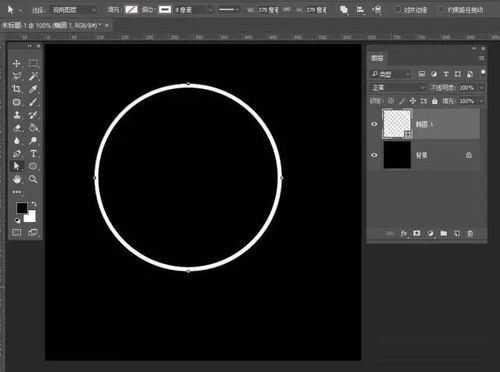Hide the black background layer
Viewport: 500px width, 372px height.
click(x=374, y=155)
